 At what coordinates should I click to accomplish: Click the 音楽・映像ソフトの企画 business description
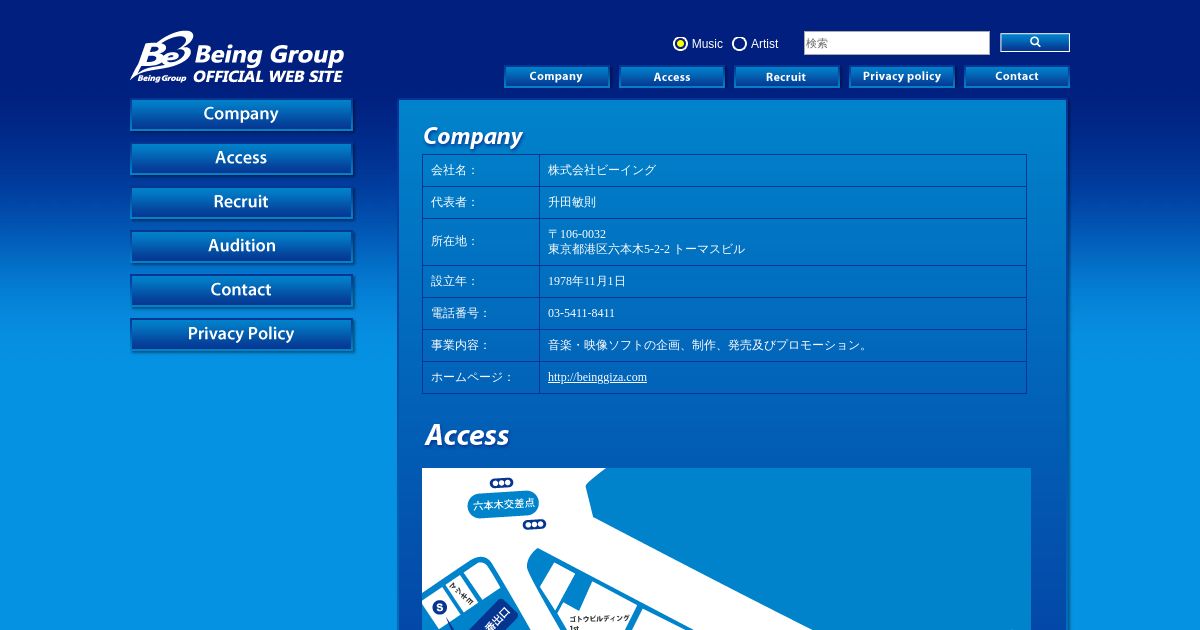click(709, 346)
